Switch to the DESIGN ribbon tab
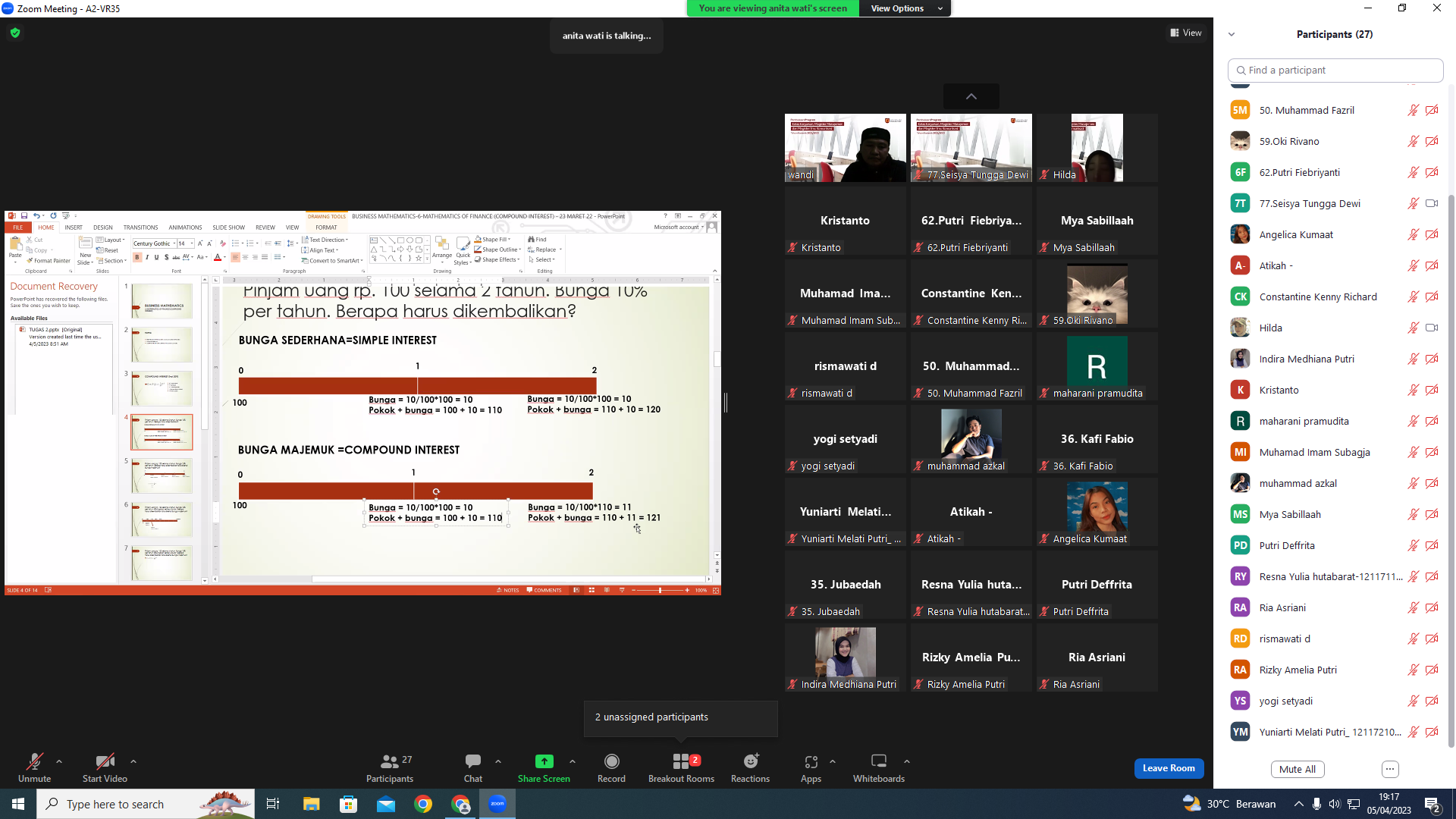Viewport: 1456px width, 819px height. 103,227
